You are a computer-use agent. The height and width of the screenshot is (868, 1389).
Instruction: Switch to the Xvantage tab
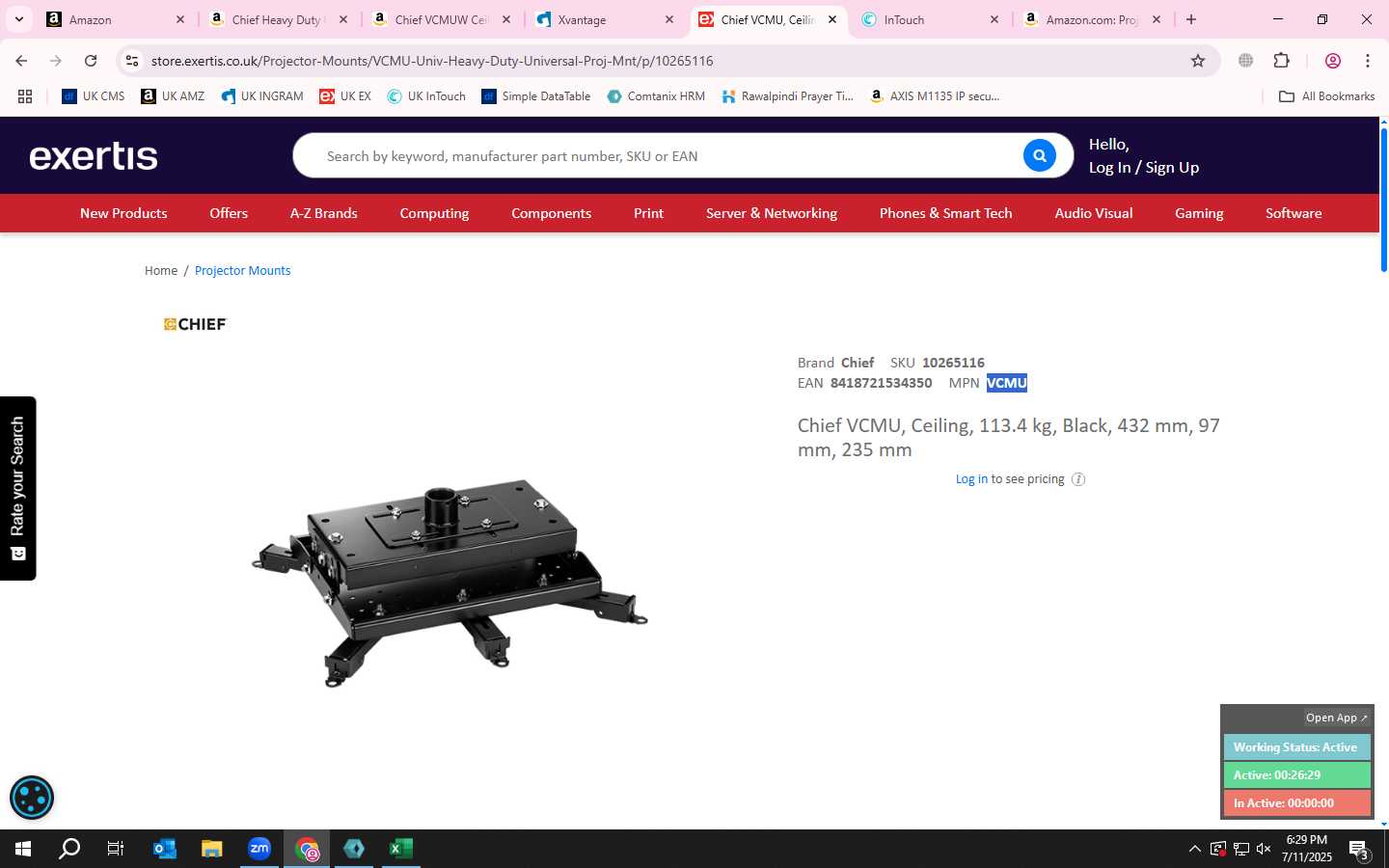[x=604, y=19]
